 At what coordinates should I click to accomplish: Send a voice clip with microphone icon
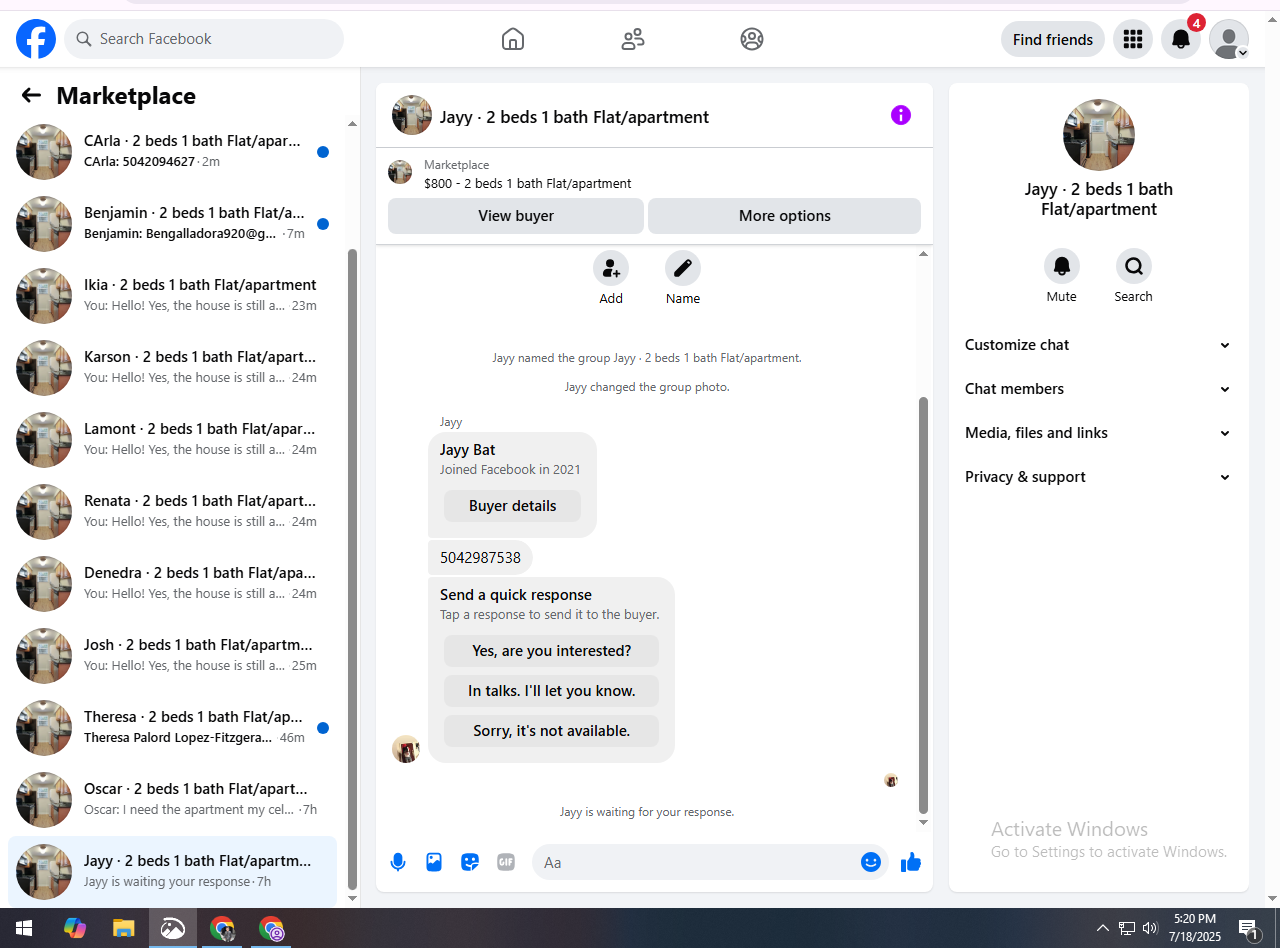[398, 862]
